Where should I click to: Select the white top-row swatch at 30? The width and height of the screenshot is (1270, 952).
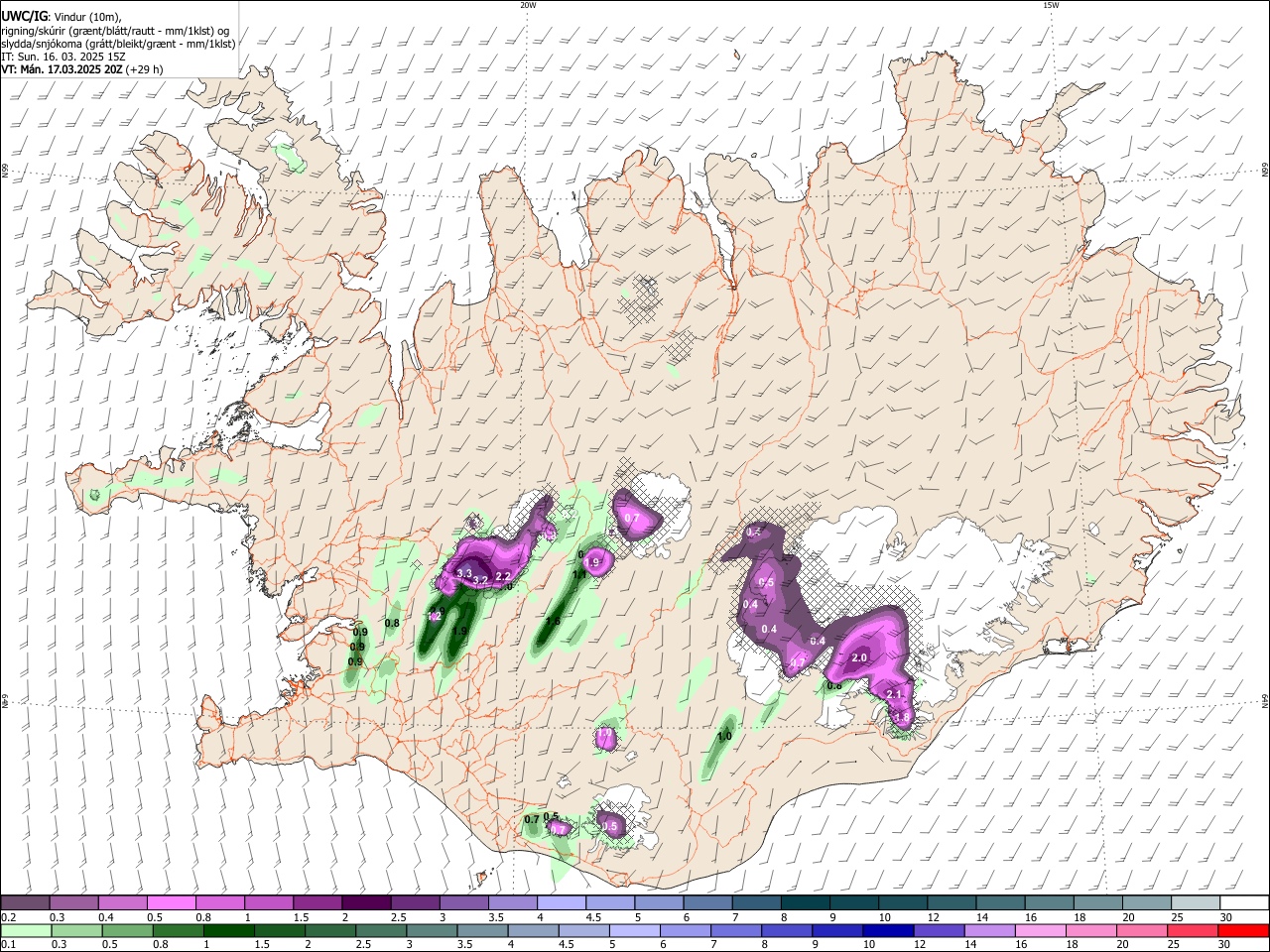[1244, 902]
